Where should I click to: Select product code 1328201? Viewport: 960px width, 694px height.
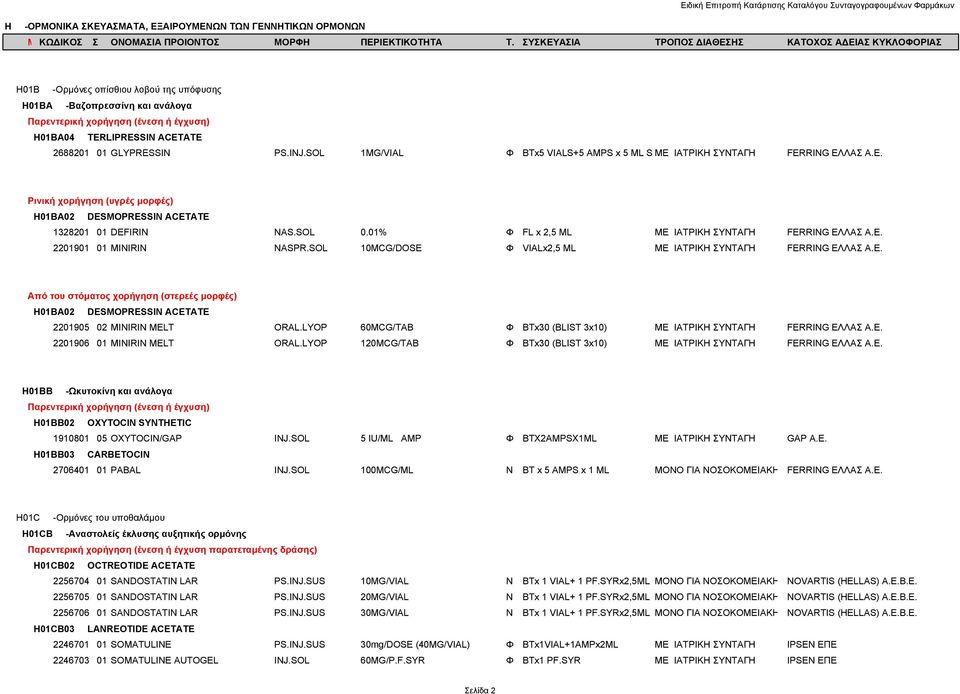[x=71, y=232]
